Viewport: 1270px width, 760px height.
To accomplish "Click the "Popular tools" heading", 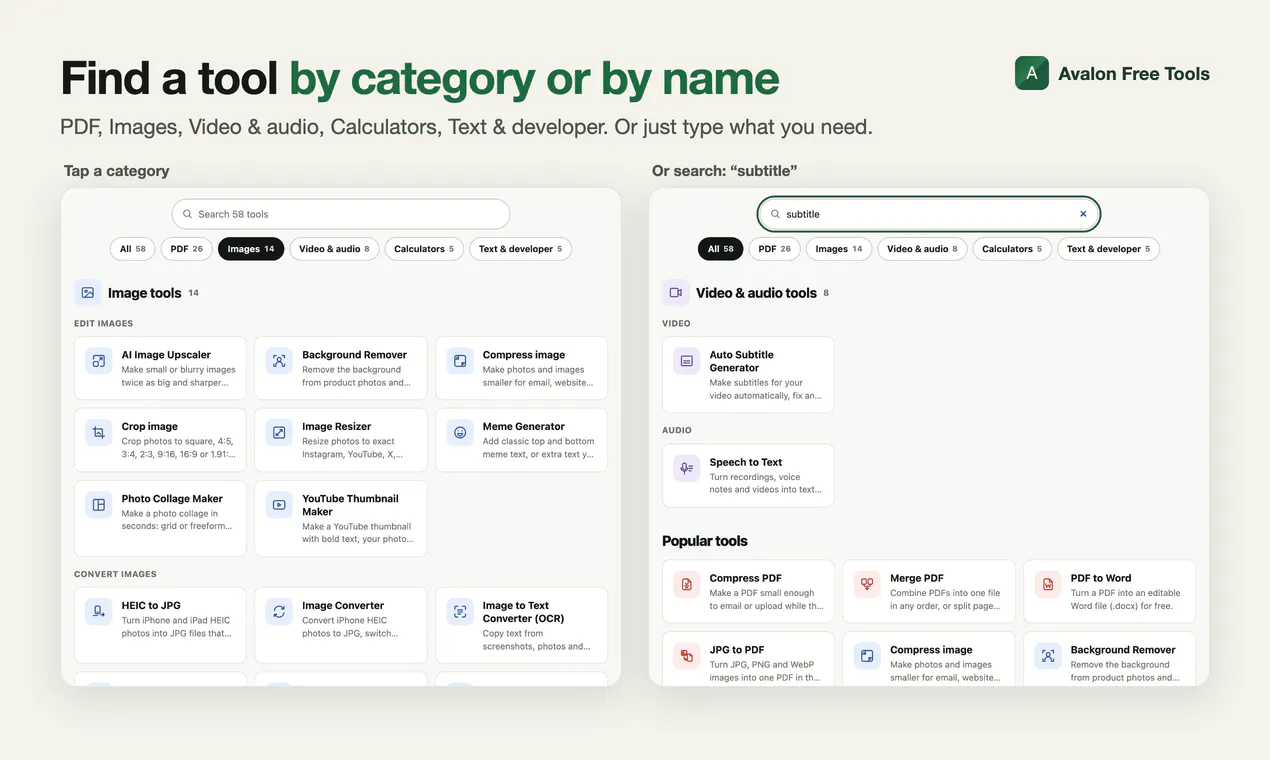I will (x=705, y=541).
